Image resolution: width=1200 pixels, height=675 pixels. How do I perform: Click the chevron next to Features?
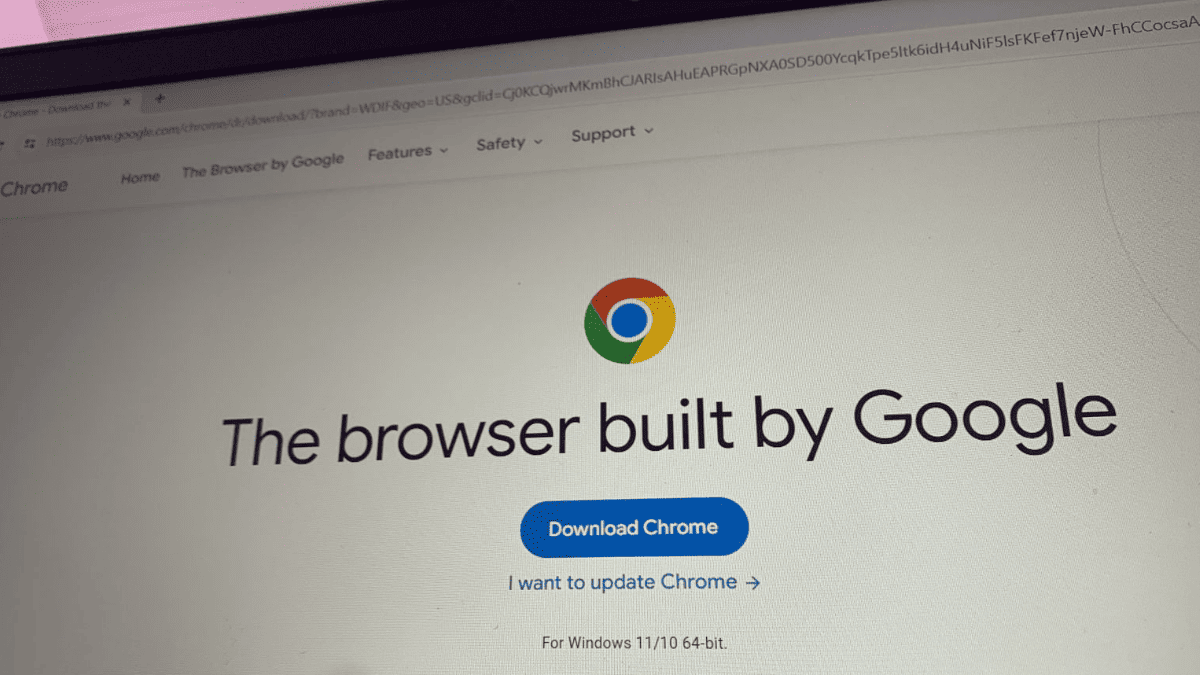click(x=444, y=150)
